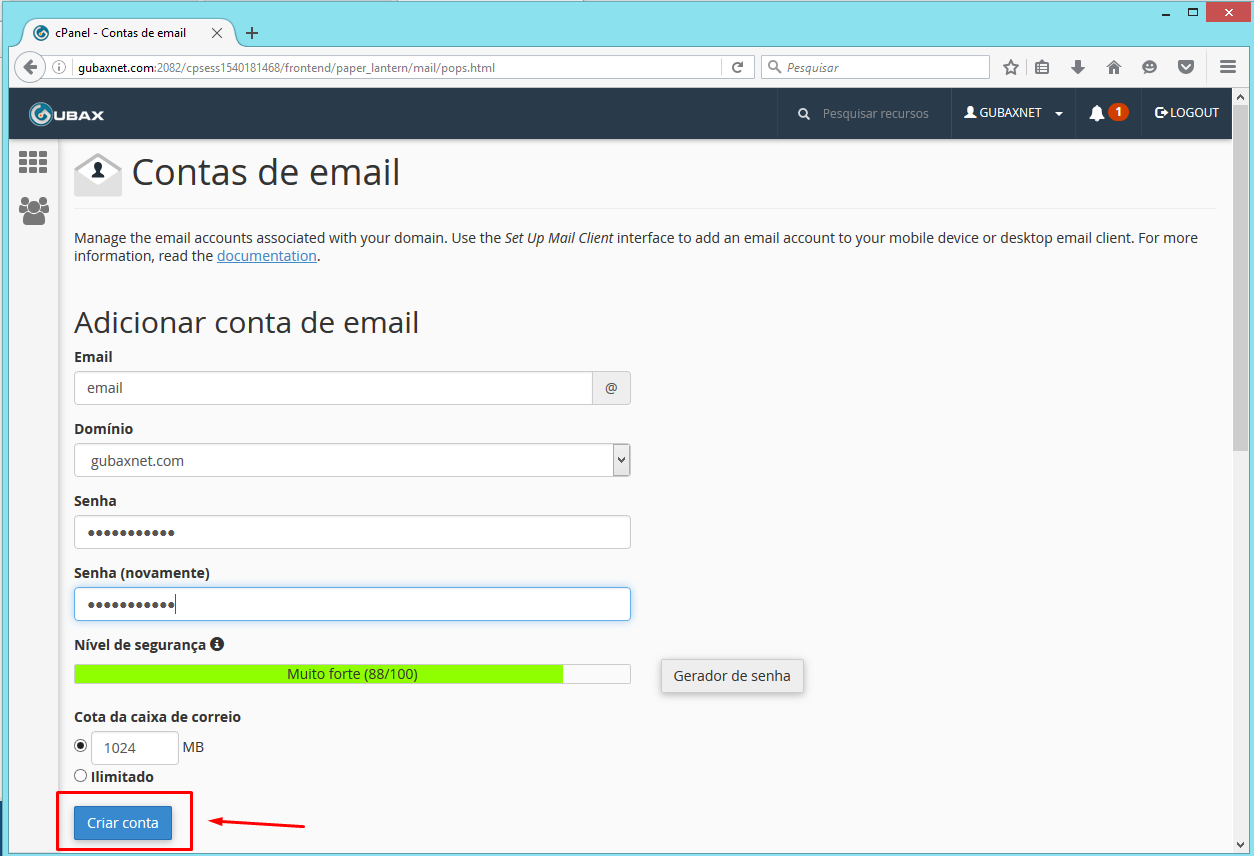Click the GUBAX cPanel logo
The width and height of the screenshot is (1254, 856).
65,113
